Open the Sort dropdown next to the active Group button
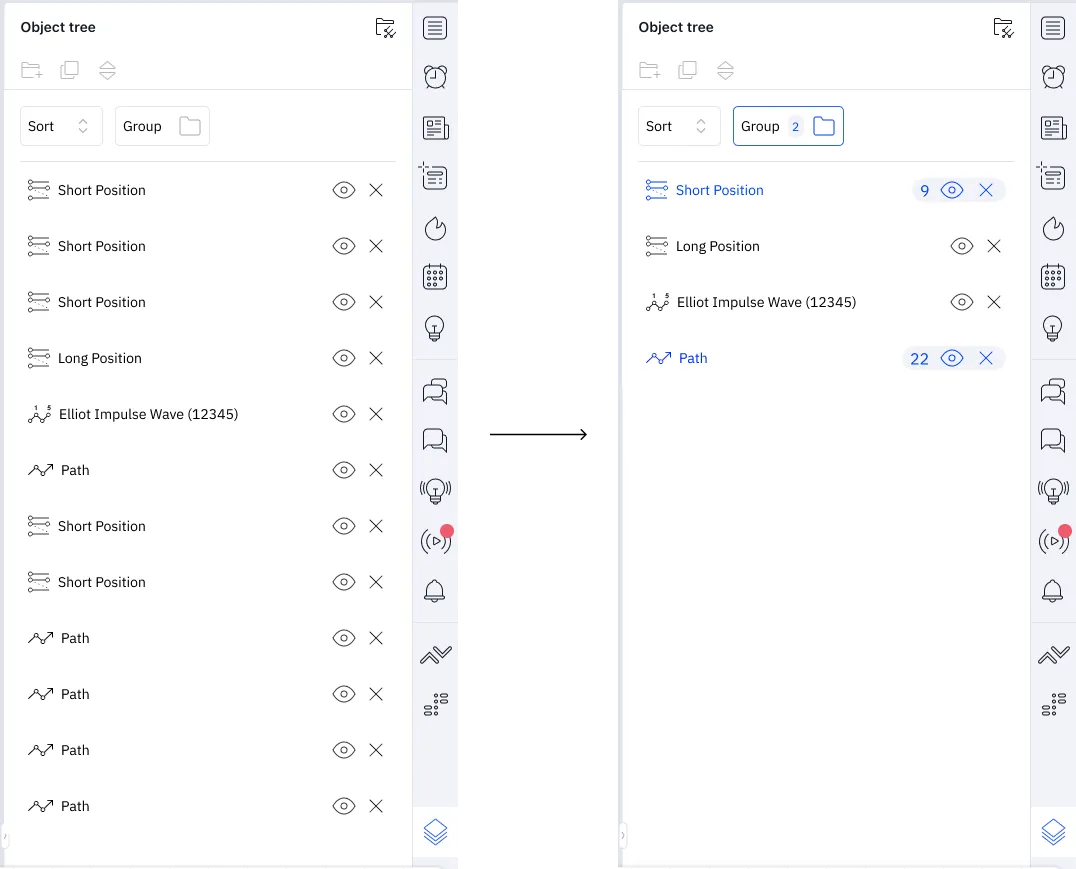Viewport: 1076px width, 869px height. click(x=679, y=126)
